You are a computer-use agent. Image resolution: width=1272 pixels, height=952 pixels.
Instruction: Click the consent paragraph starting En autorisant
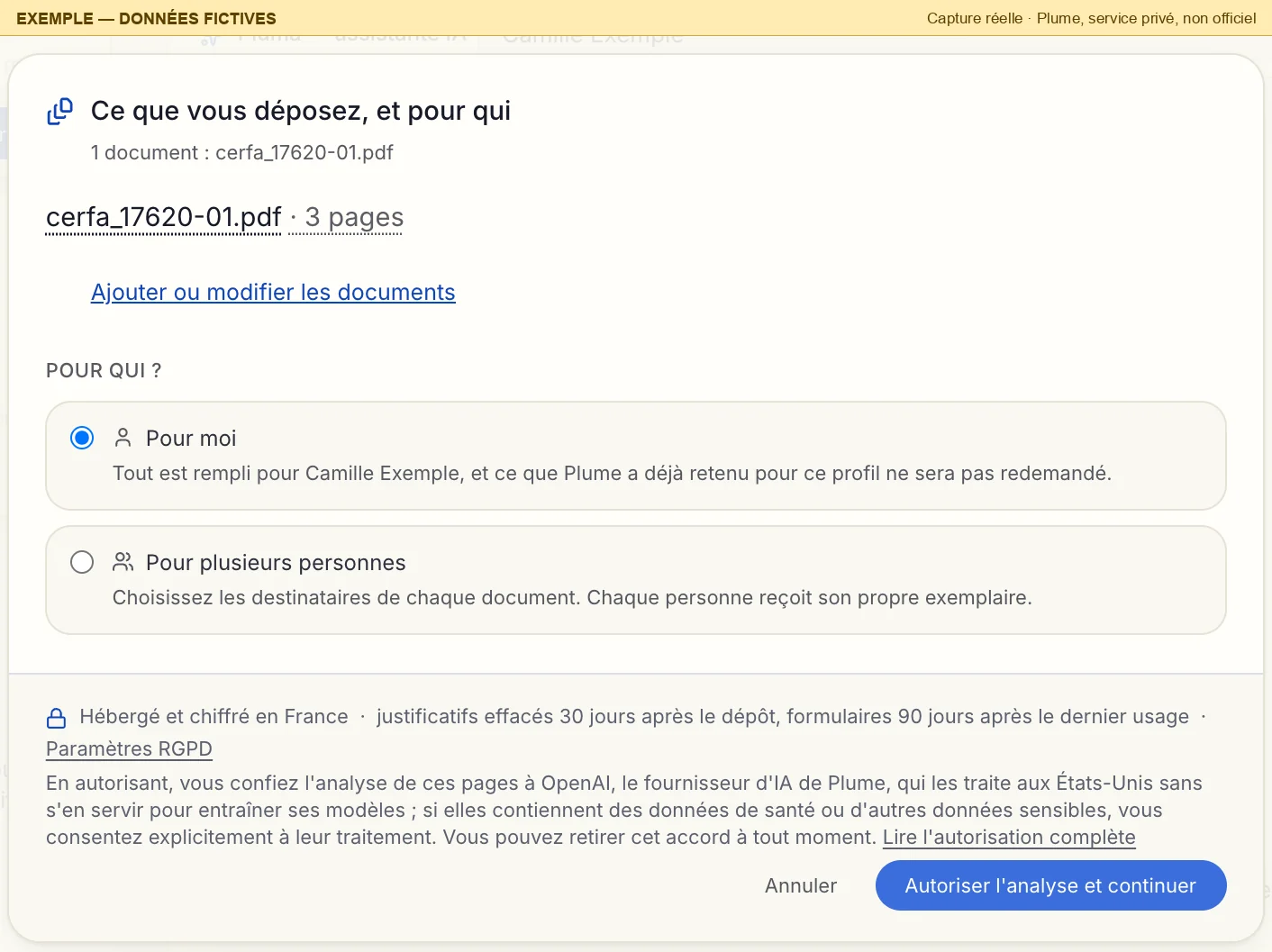click(x=624, y=810)
